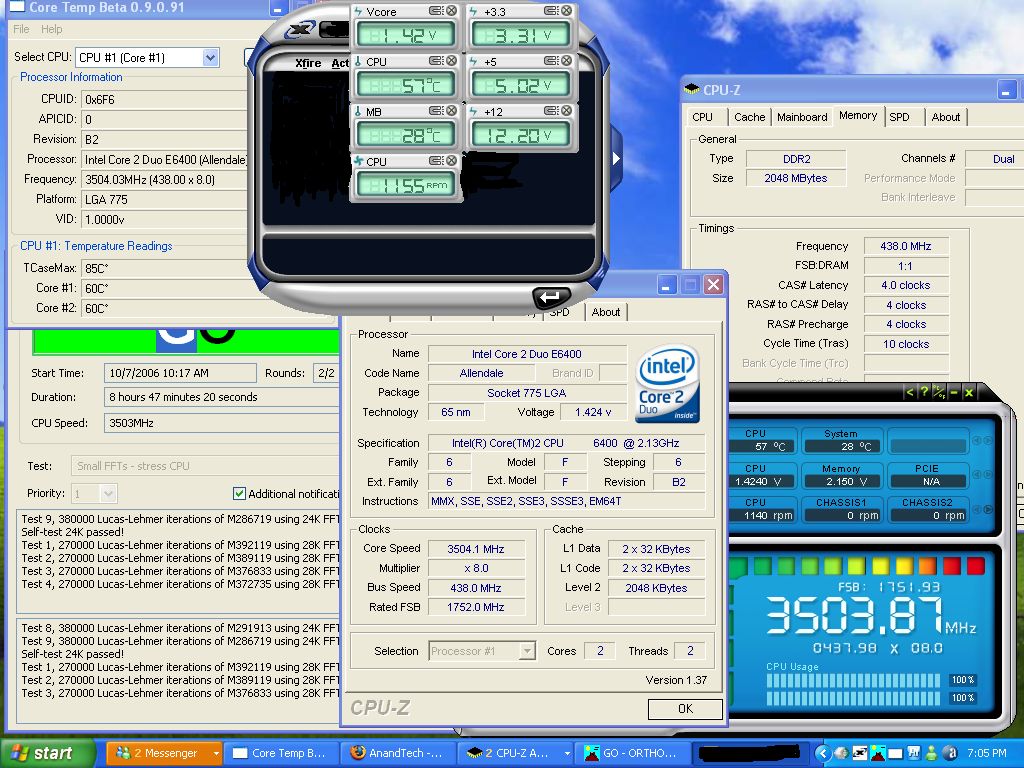
Task: Open Core Temp File menu
Action: click(x=21, y=29)
